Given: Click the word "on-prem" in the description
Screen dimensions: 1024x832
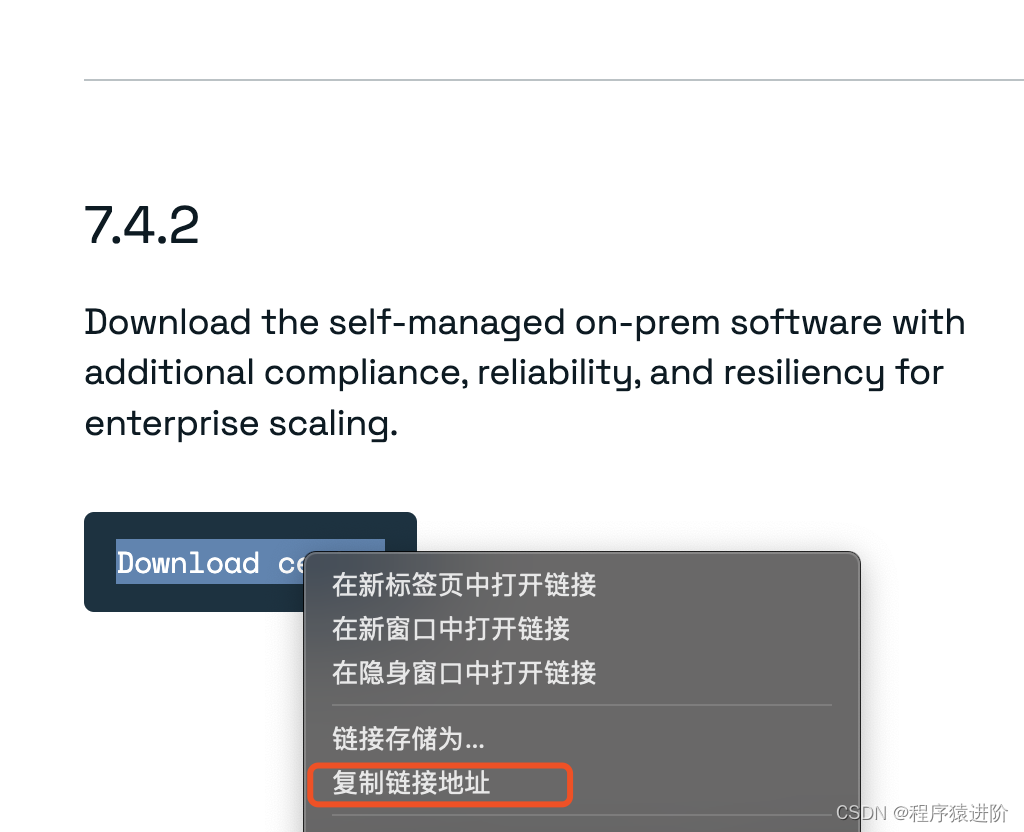Looking at the screenshot, I should [x=647, y=324].
